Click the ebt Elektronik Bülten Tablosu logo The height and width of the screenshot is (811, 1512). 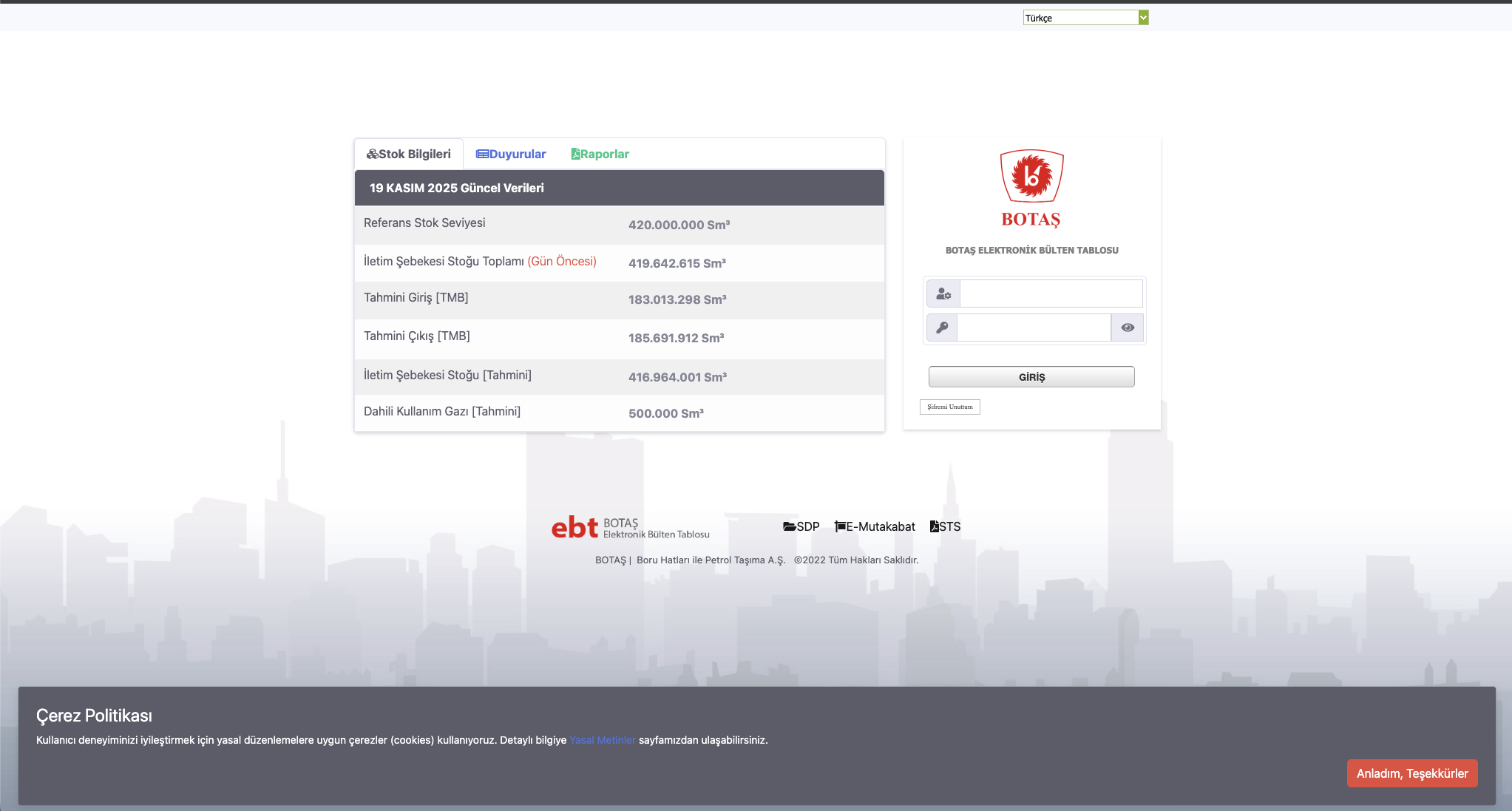(630, 528)
